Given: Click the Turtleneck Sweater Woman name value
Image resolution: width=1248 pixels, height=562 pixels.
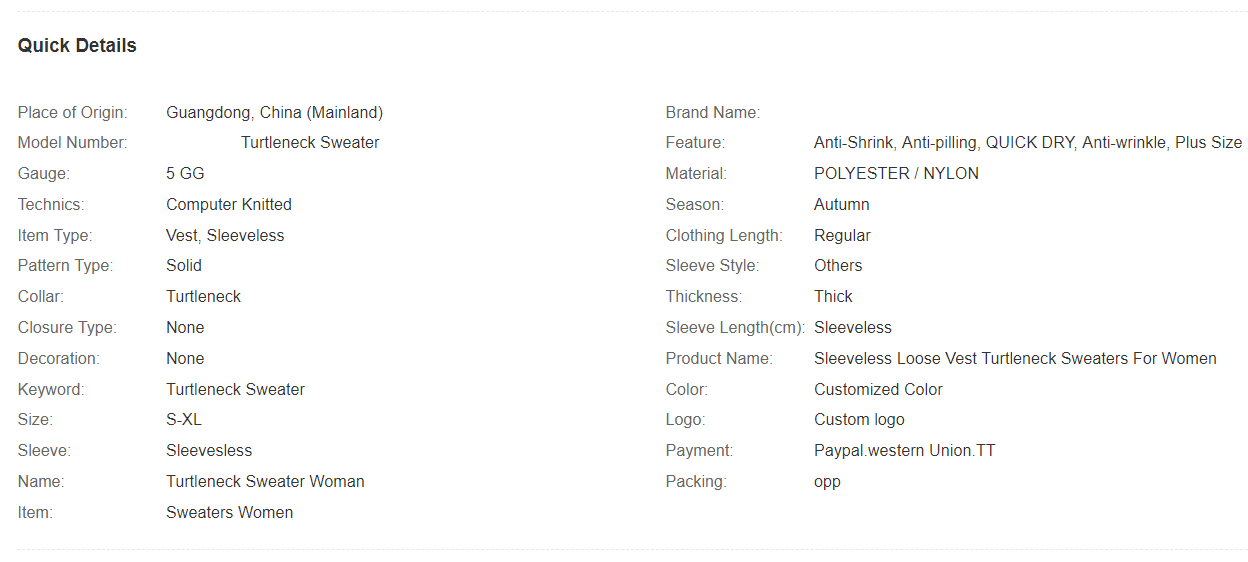Looking at the screenshot, I should click(265, 482).
